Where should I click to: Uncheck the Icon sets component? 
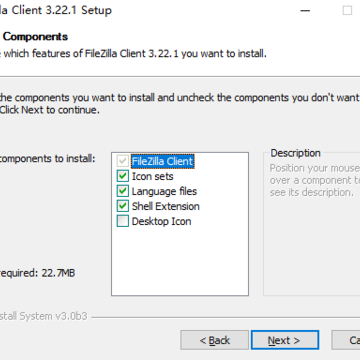coord(123,176)
